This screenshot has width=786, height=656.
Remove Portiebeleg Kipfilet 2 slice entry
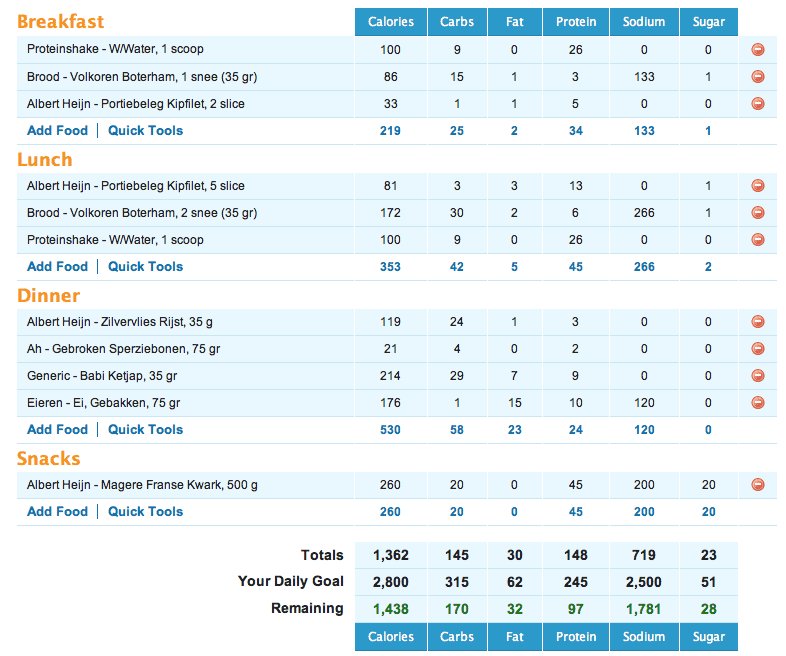pyautogui.click(x=757, y=104)
